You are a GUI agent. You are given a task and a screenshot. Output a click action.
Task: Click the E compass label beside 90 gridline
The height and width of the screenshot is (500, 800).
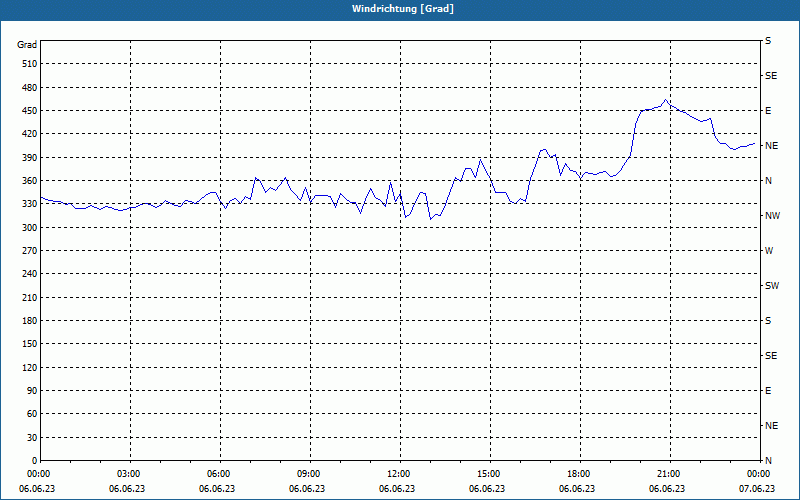coord(768,391)
